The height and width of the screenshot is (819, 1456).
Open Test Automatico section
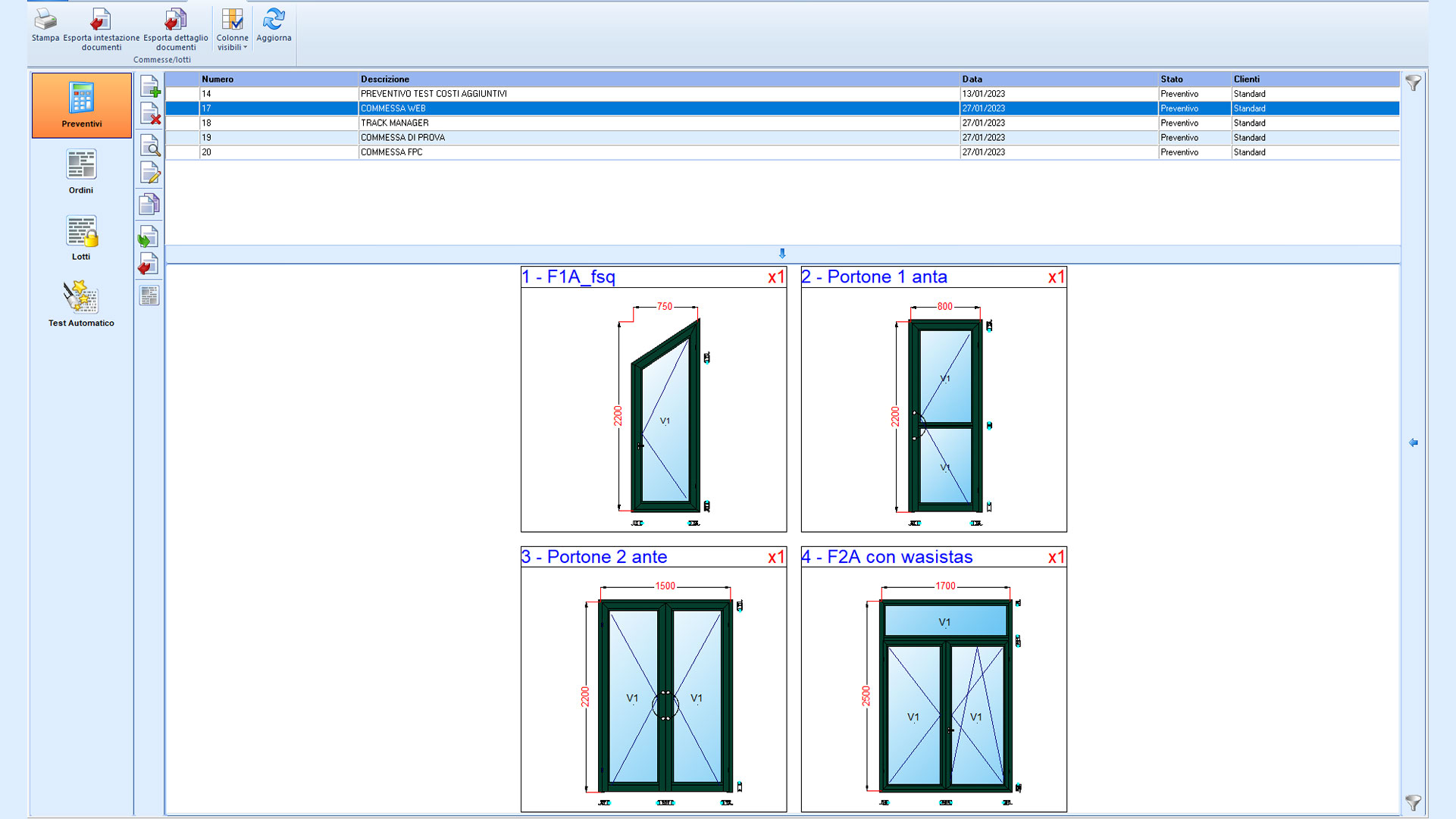[81, 304]
